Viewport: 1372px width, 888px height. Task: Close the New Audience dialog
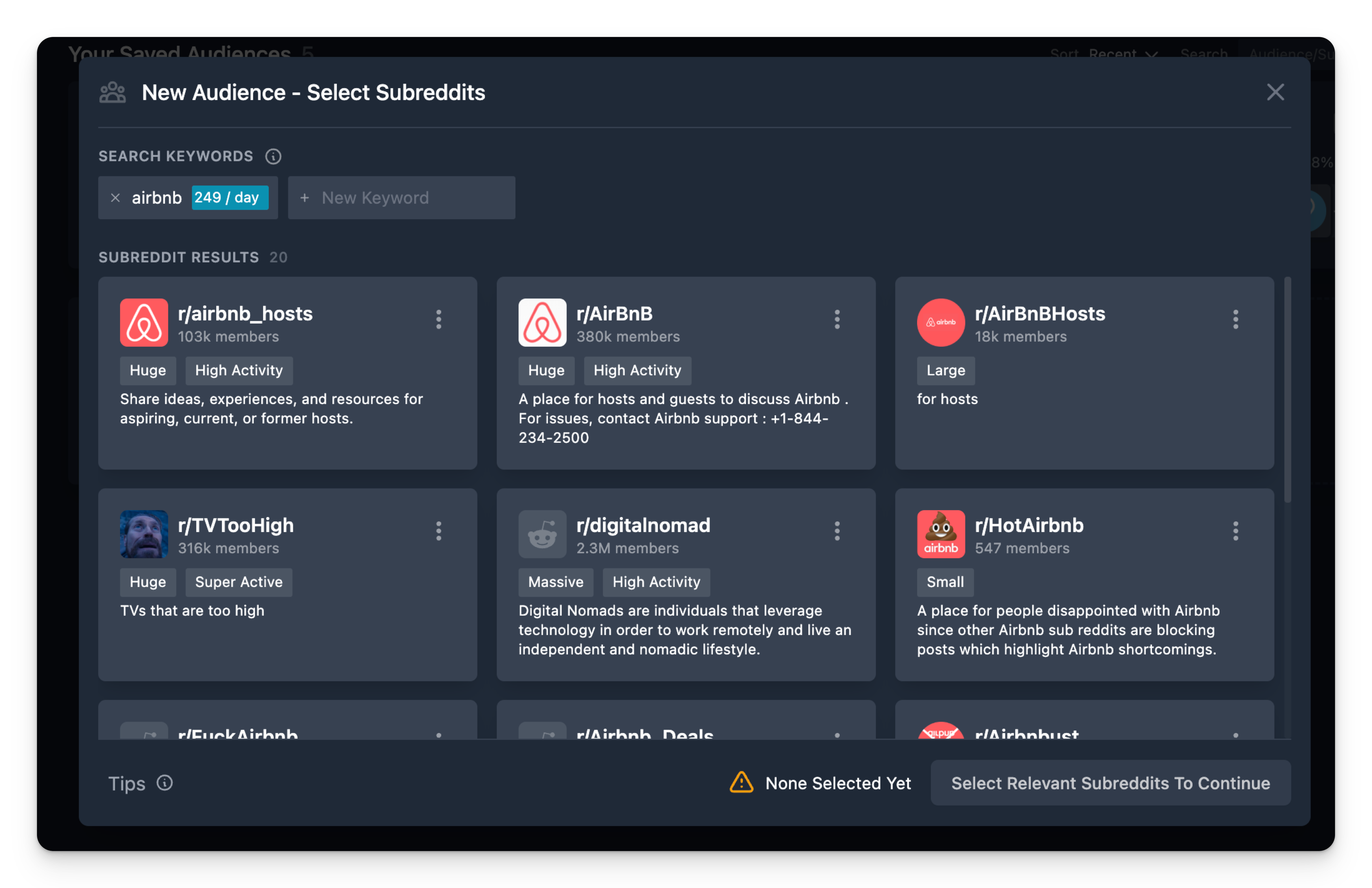pos(1275,92)
